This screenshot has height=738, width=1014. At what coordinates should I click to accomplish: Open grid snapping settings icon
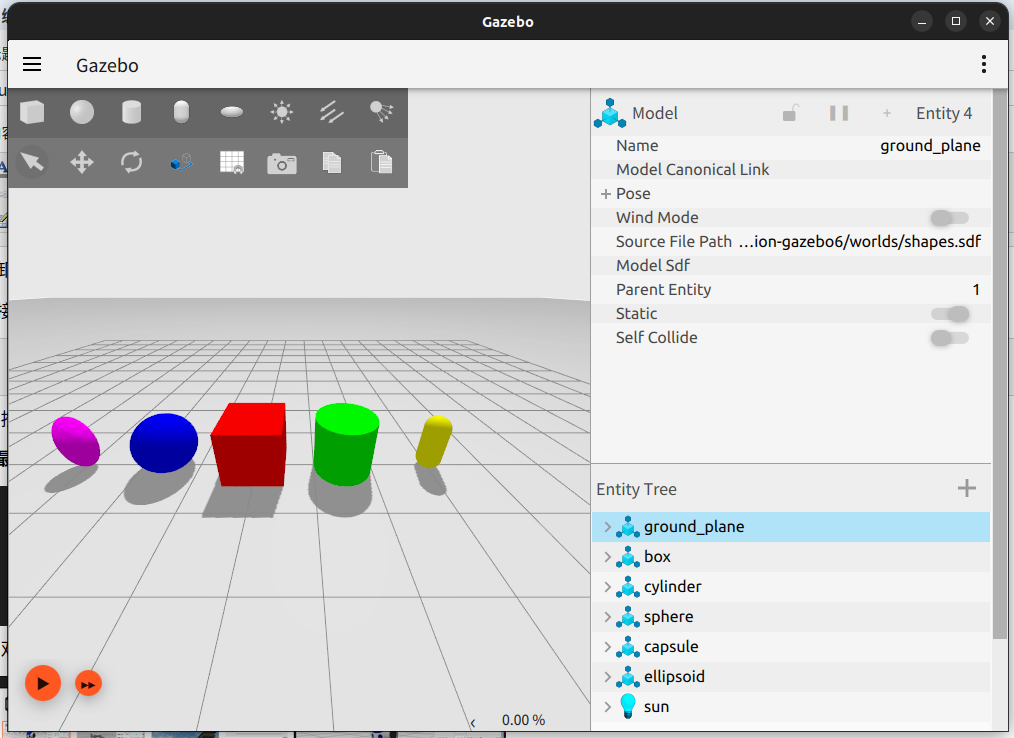232,162
